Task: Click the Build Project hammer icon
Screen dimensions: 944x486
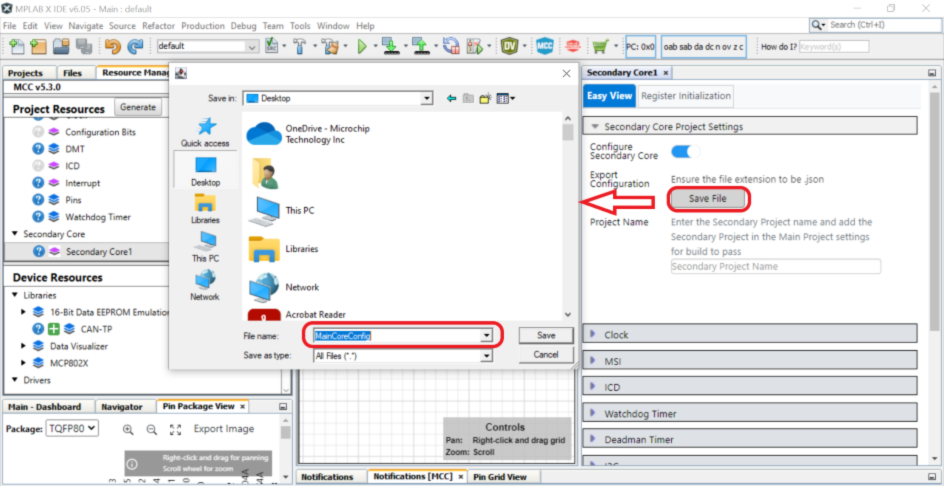Action: click(300, 46)
